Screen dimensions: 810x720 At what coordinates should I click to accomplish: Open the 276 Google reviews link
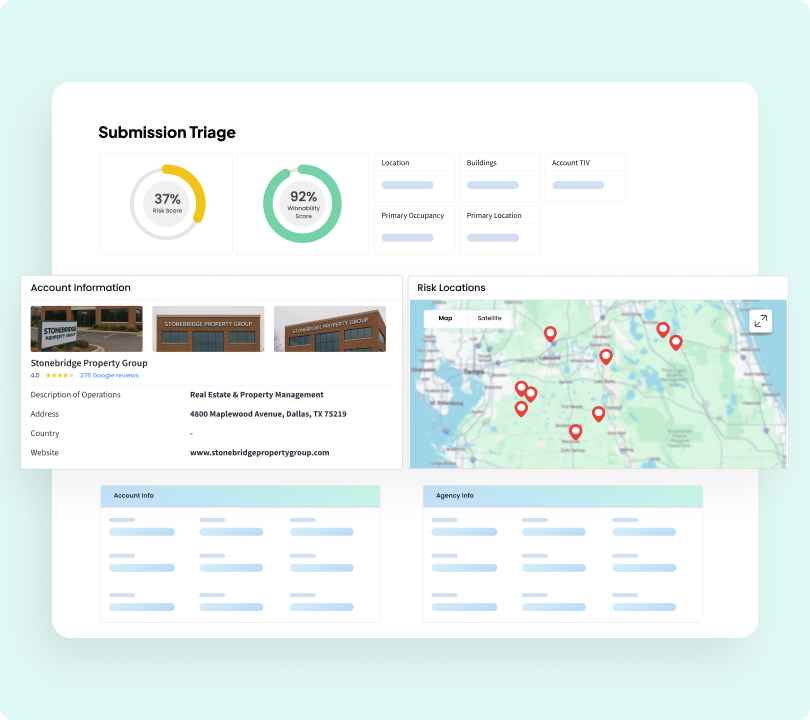coord(109,375)
